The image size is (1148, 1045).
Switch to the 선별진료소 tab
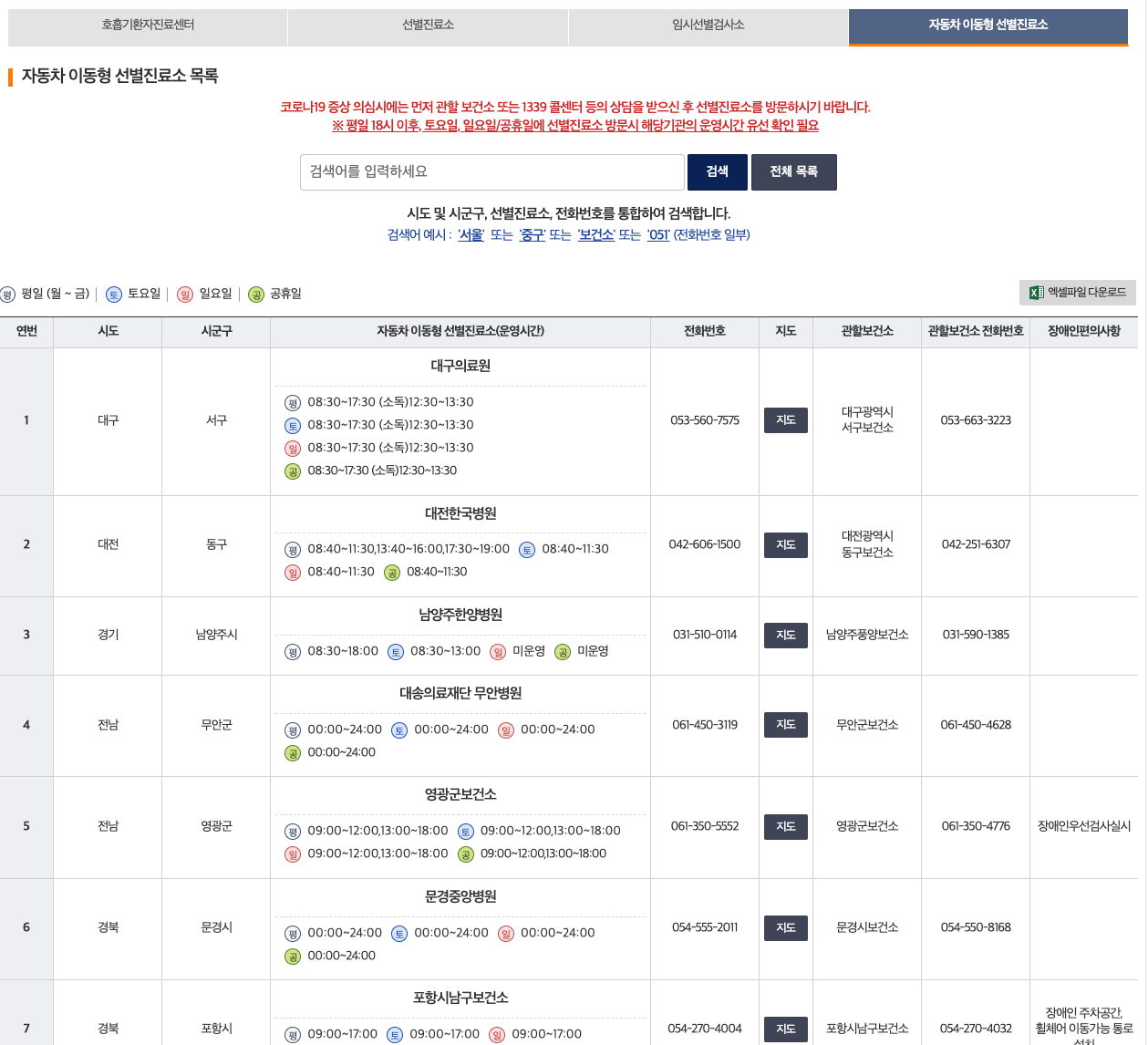[428, 26]
